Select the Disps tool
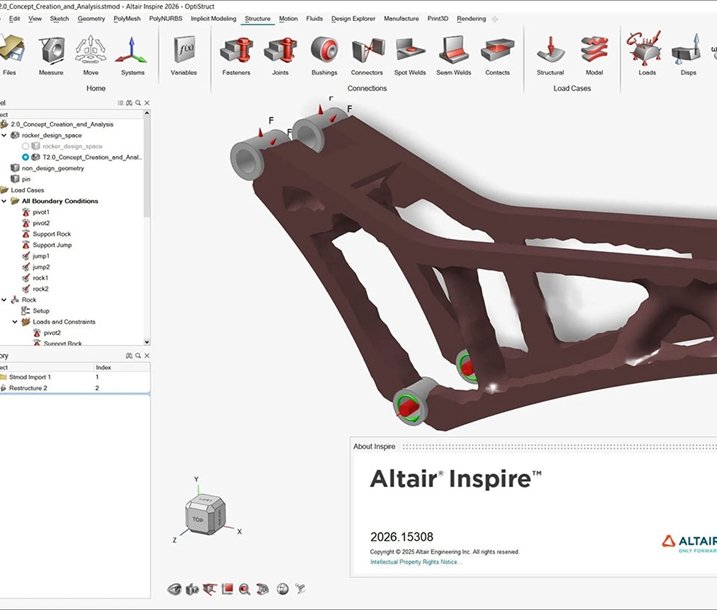 tap(688, 50)
